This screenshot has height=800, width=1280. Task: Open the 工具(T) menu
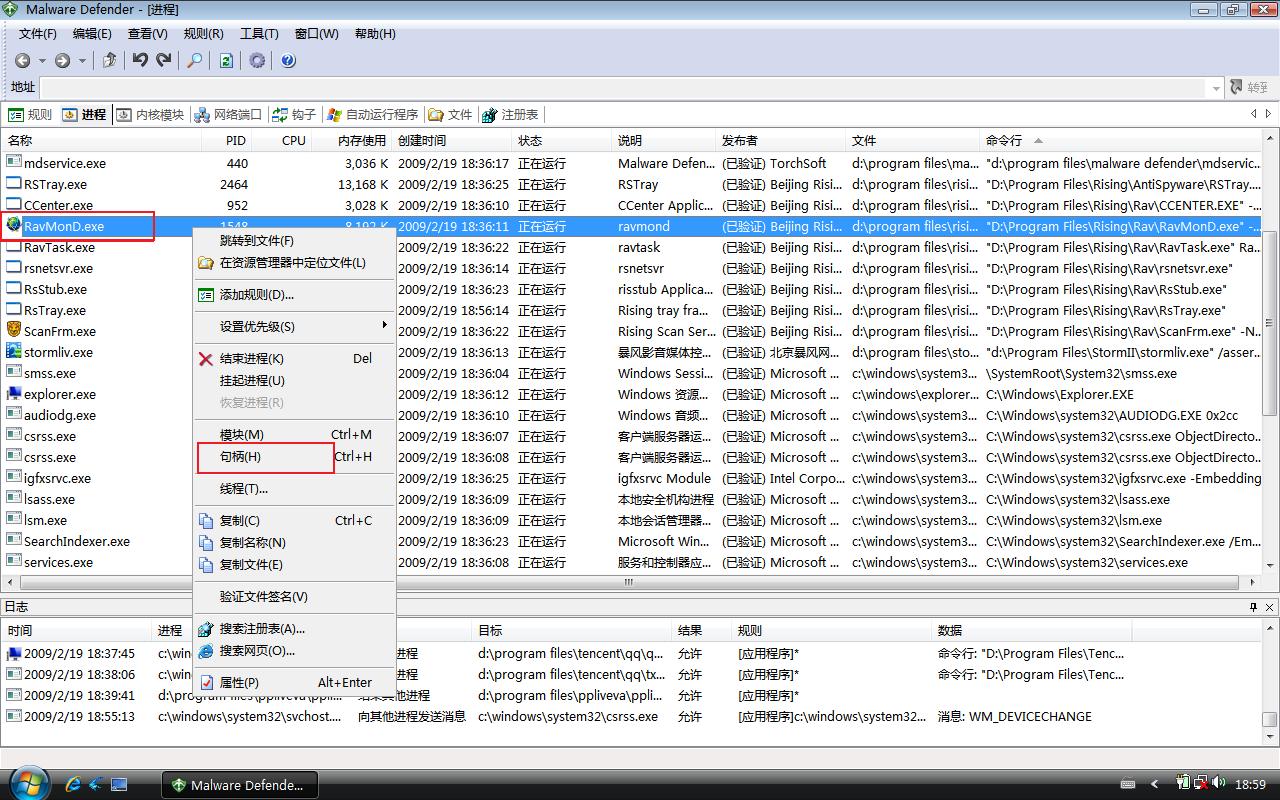pyautogui.click(x=259, y=33)
